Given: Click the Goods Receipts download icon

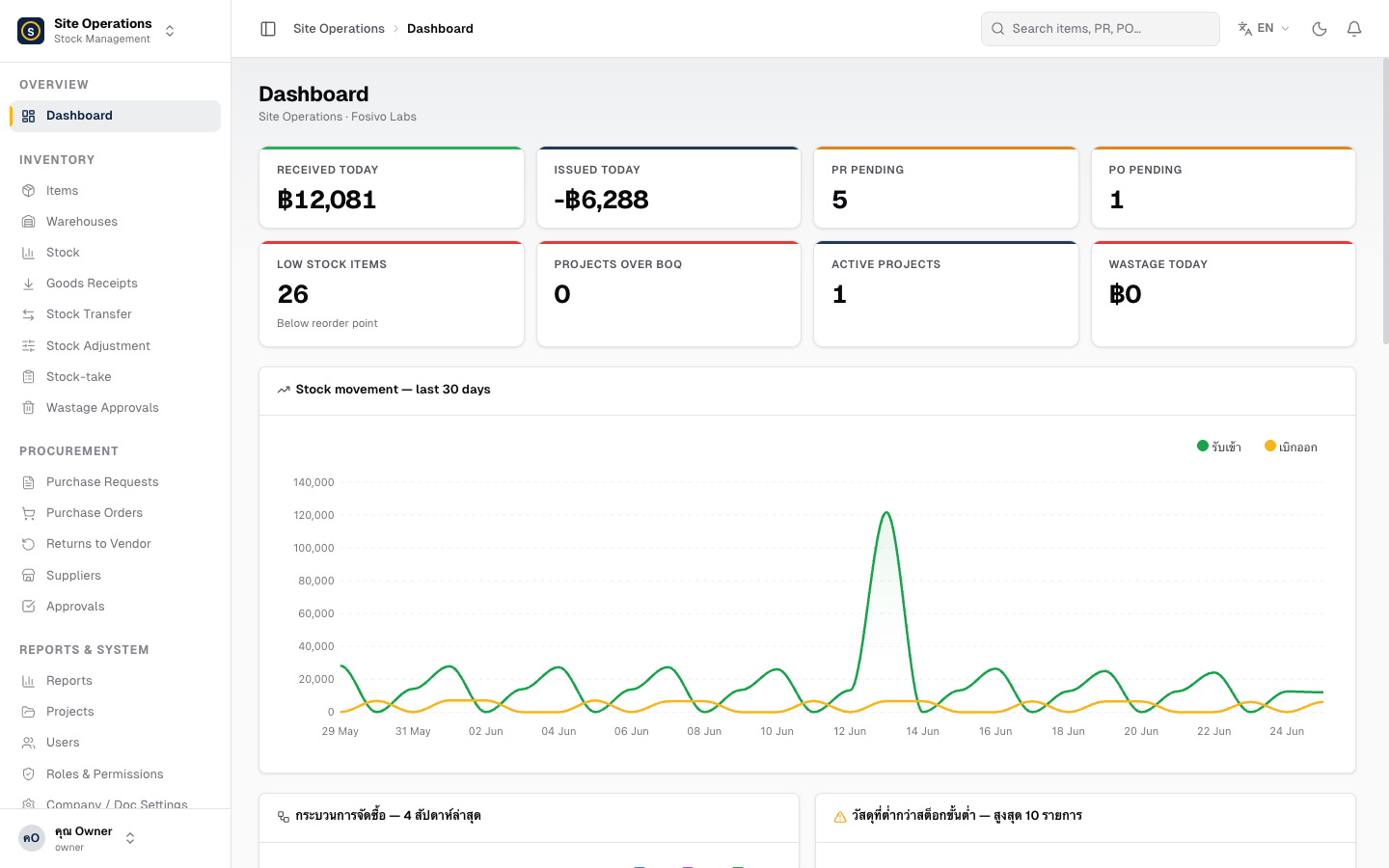Looking at the screenshot, I should pyautogui.click(x=29, y=284).
